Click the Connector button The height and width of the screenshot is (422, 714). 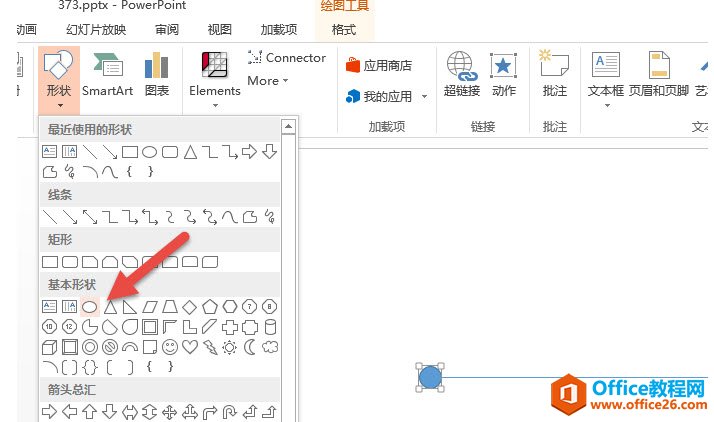(286, 58)
